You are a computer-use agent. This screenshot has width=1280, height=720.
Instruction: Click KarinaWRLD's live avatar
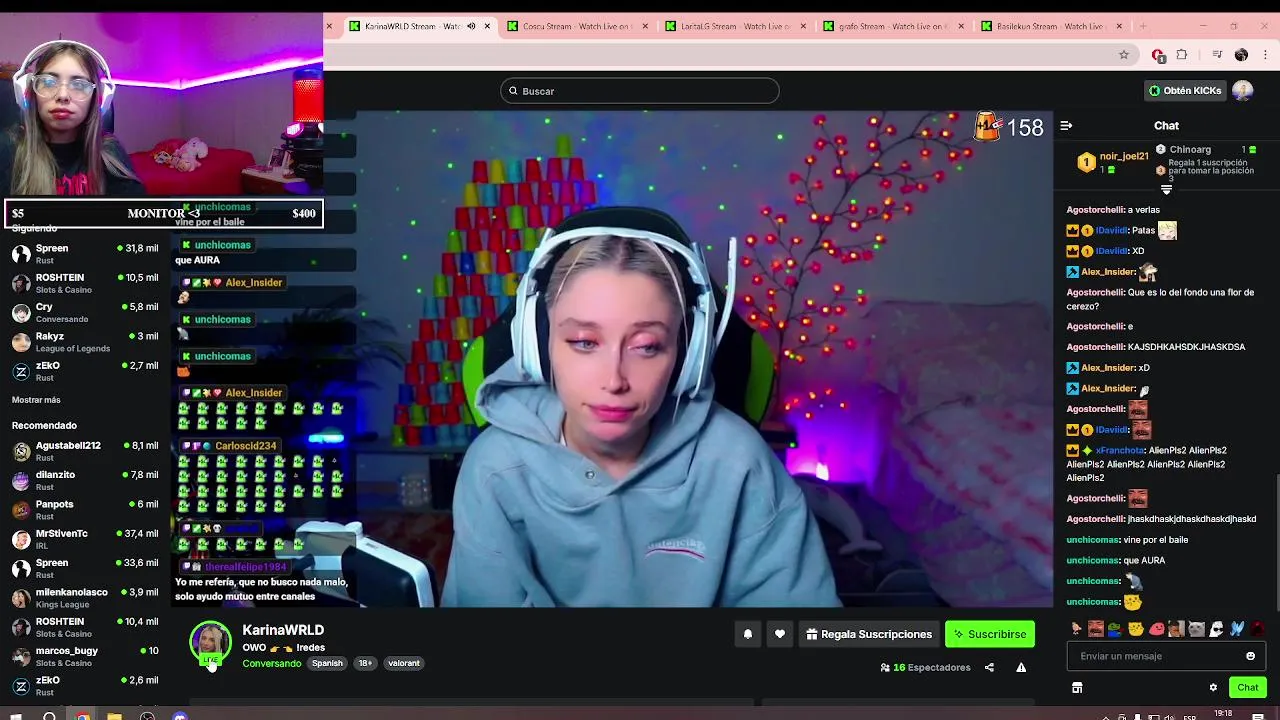(x=210, y=643)
